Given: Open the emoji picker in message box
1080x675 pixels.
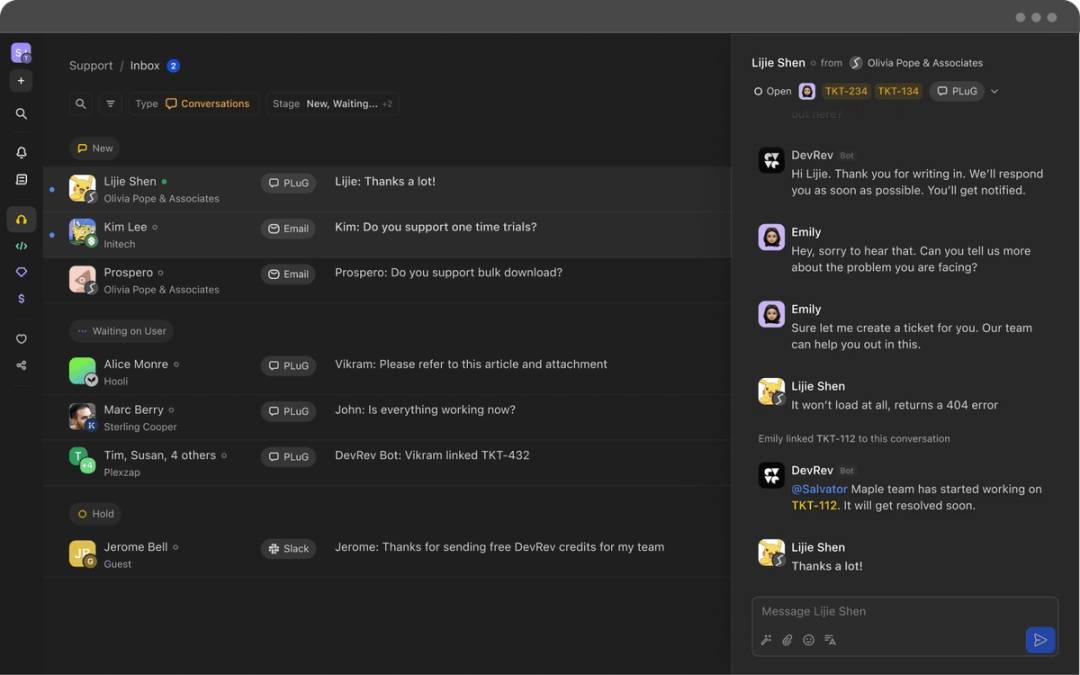Looking at the screenshot, I should tap(809, 640).
